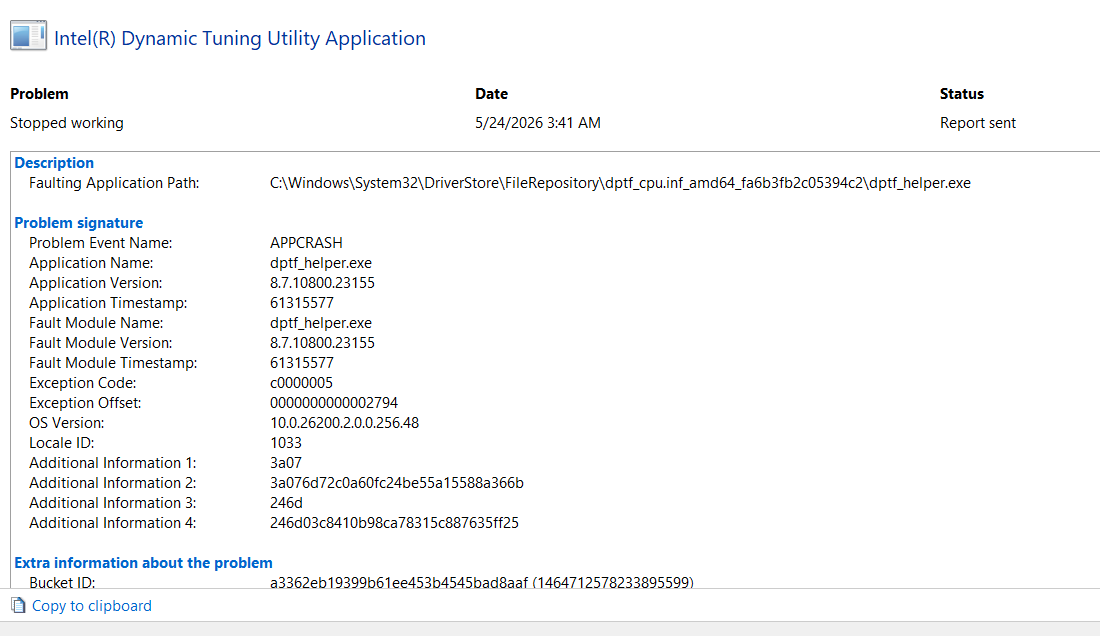Select Application Timestamp value 61315577
This screenshot has height=636, width=1100.
(302, 303)
